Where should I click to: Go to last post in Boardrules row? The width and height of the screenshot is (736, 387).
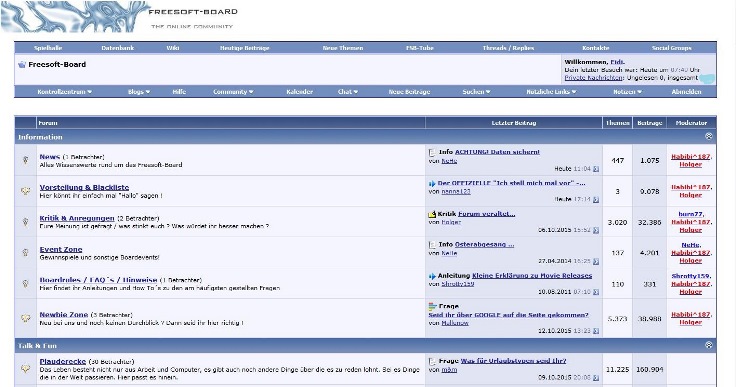[x=596, y=292]
